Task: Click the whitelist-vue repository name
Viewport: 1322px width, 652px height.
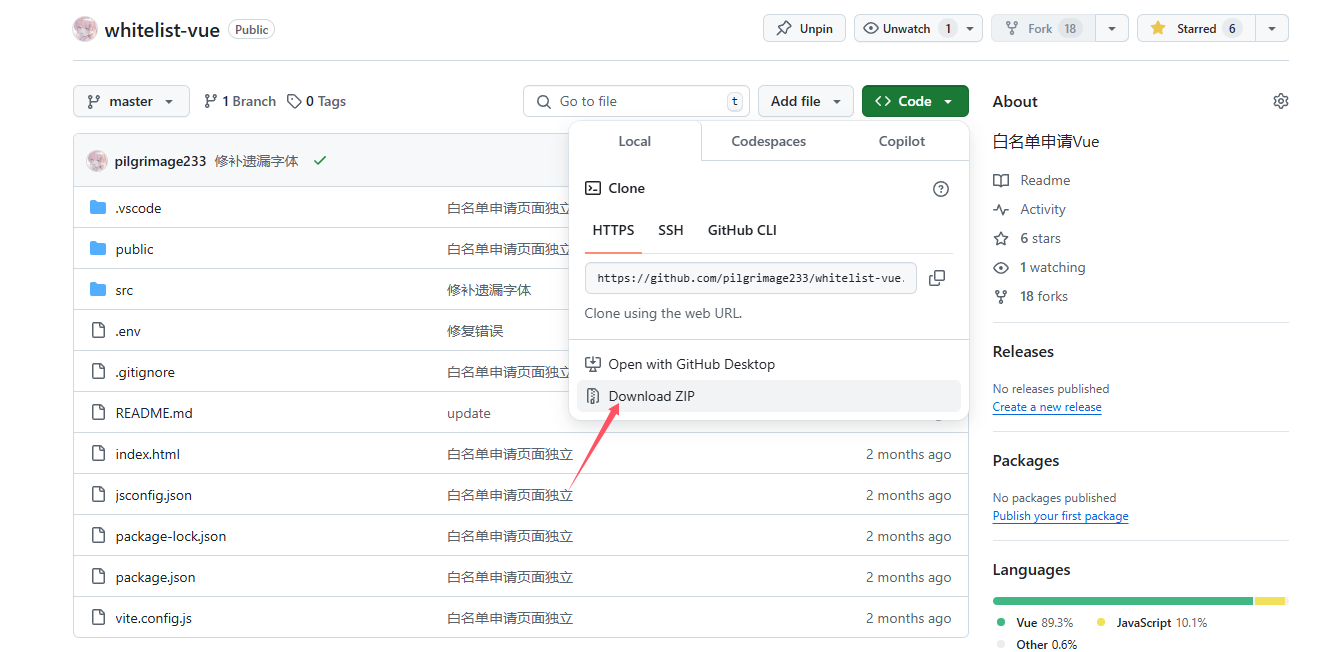Action: pyautogui.click(x=162, y=29)
